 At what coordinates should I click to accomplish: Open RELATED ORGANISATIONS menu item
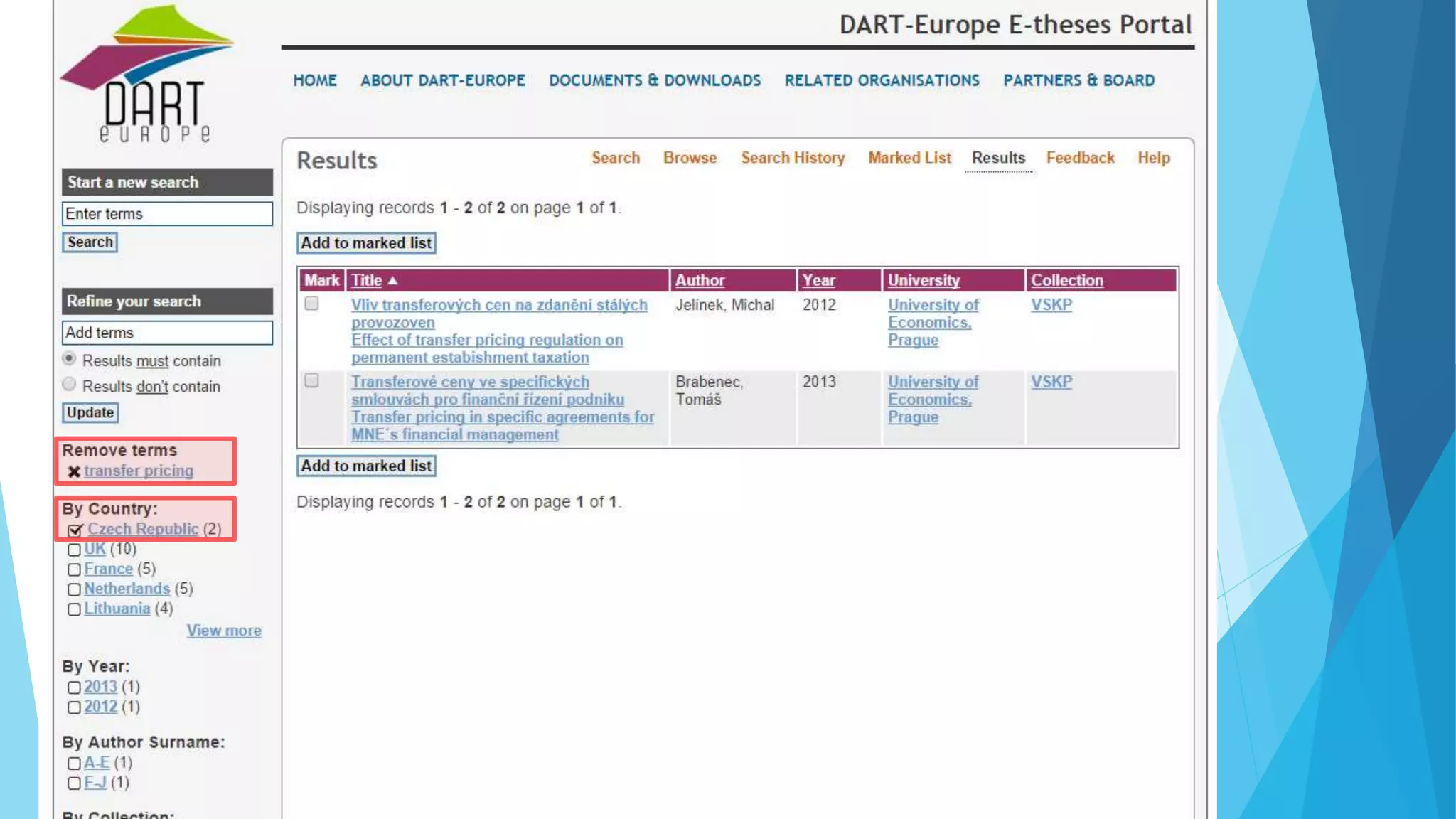click(882, 80)
